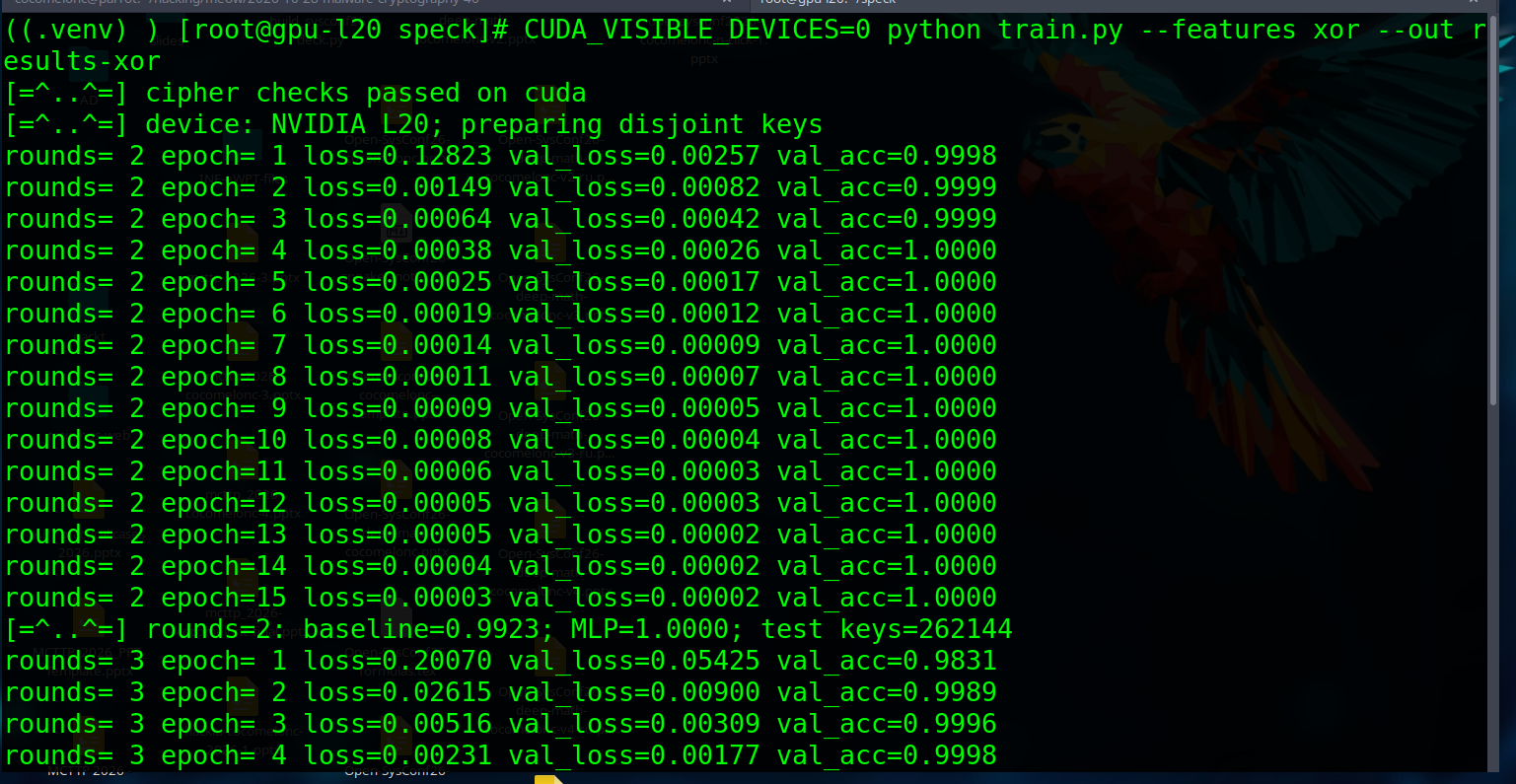1516x784 pixels.
Task: Click the 'cipher checks passed on cuda' line
Action: [x=366, y=94]
